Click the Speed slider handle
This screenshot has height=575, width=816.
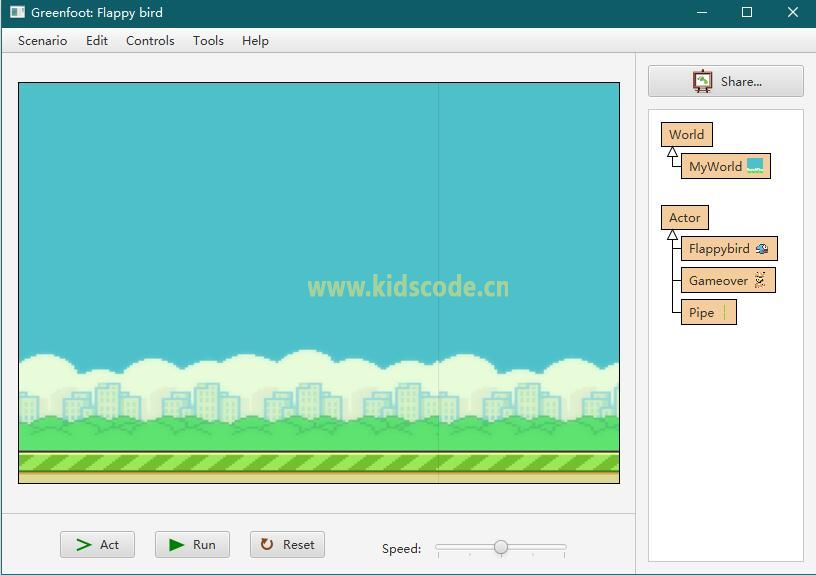click(x=501, y=547)
